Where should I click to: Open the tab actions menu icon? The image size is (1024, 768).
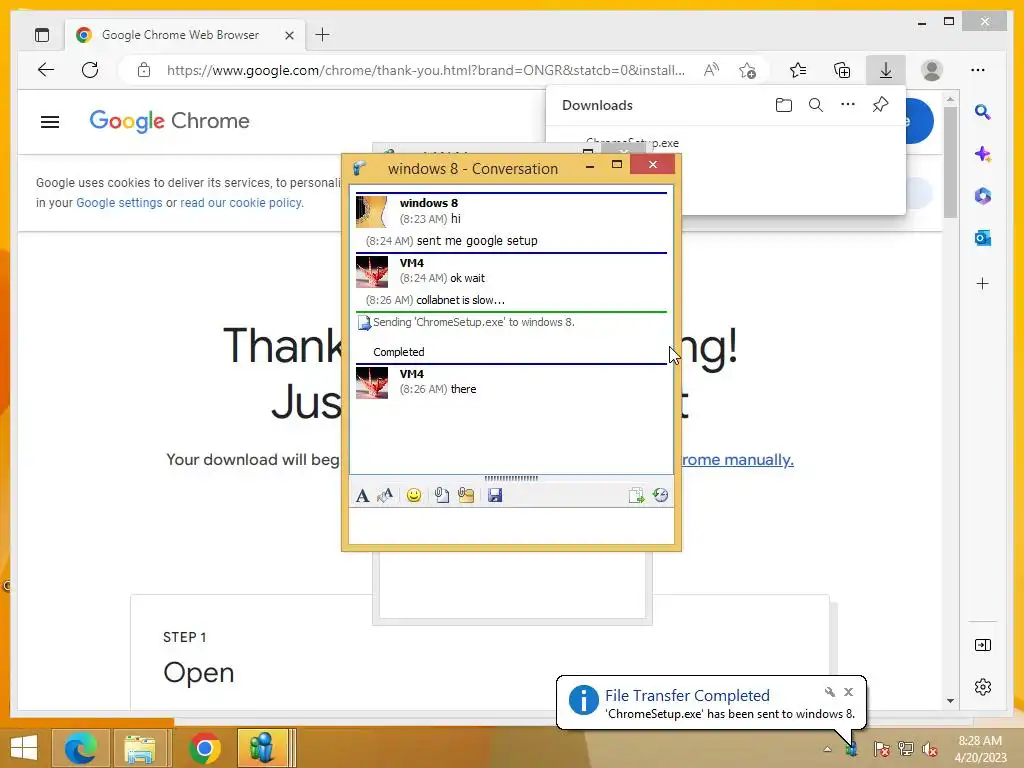42,35
